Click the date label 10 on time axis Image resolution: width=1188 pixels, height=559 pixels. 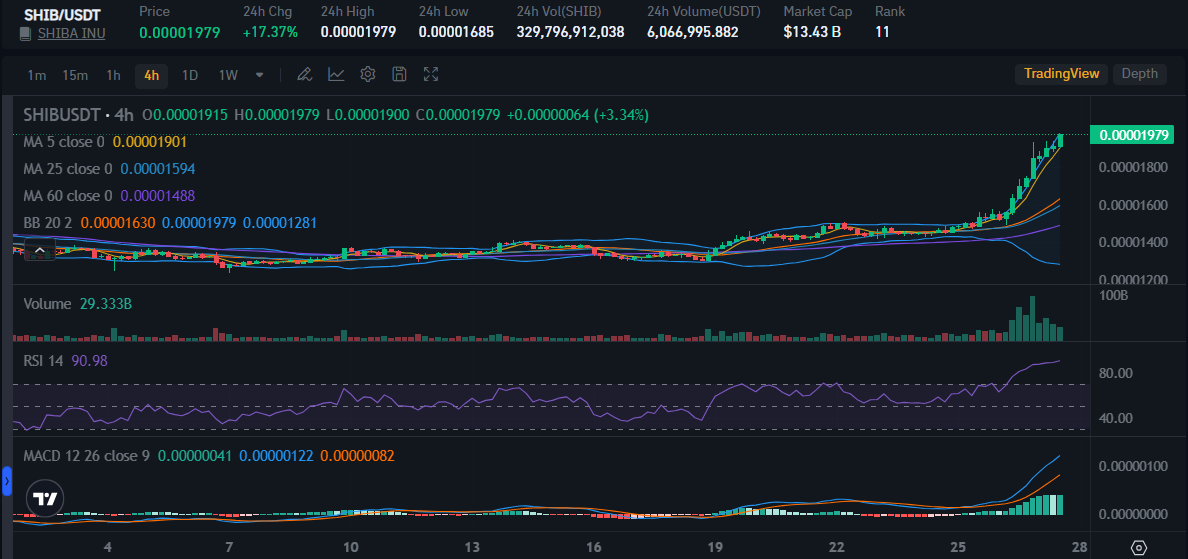click(350, 547)
